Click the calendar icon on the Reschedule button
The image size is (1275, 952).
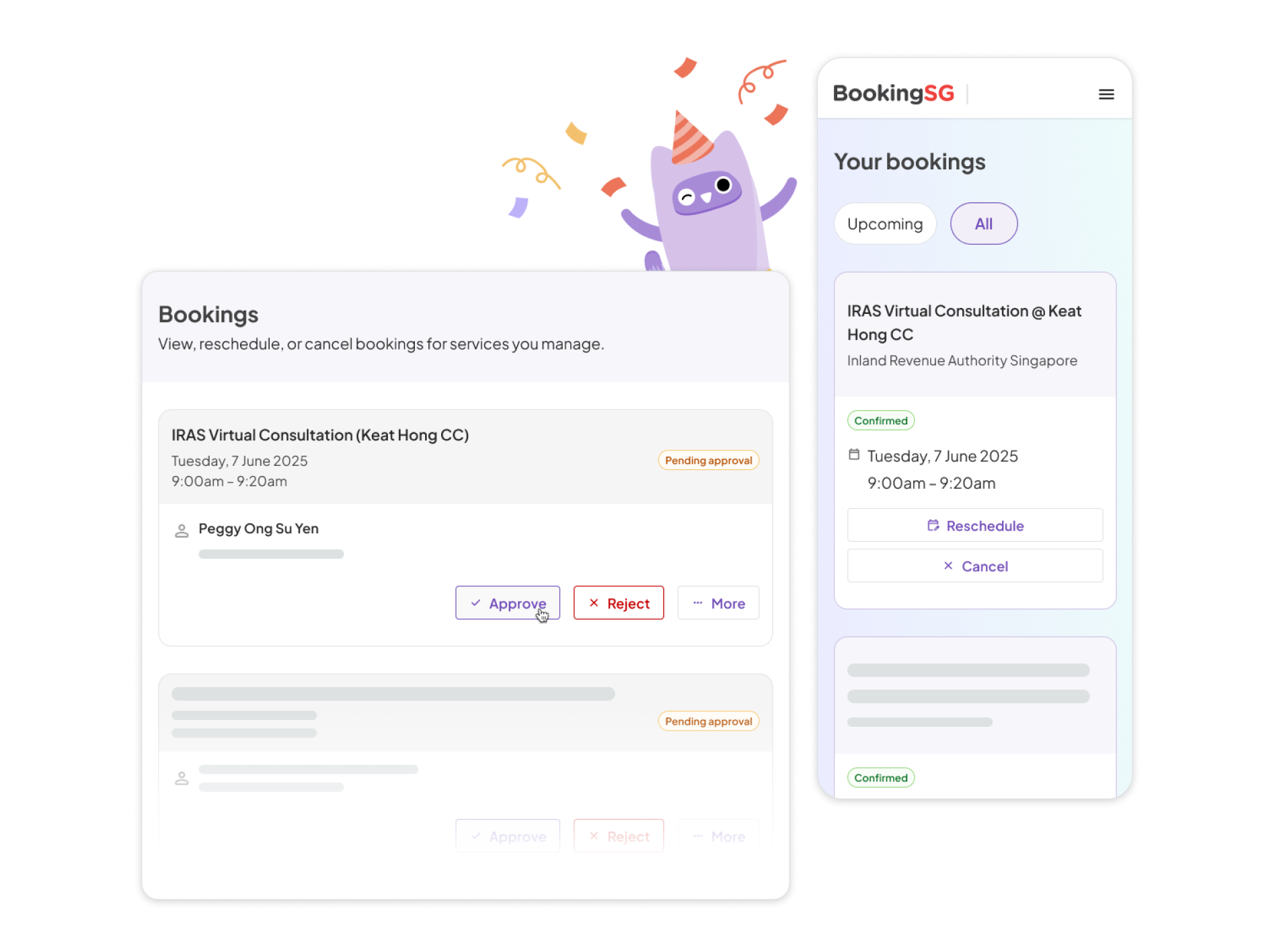[934, 525]
